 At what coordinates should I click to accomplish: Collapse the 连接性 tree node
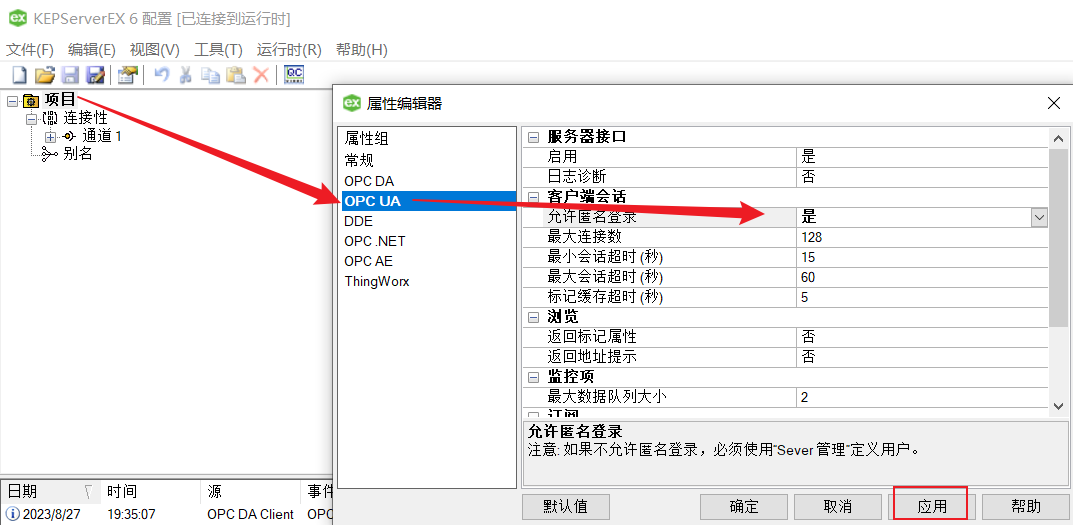pyautogui.click(x=31, y=118)
